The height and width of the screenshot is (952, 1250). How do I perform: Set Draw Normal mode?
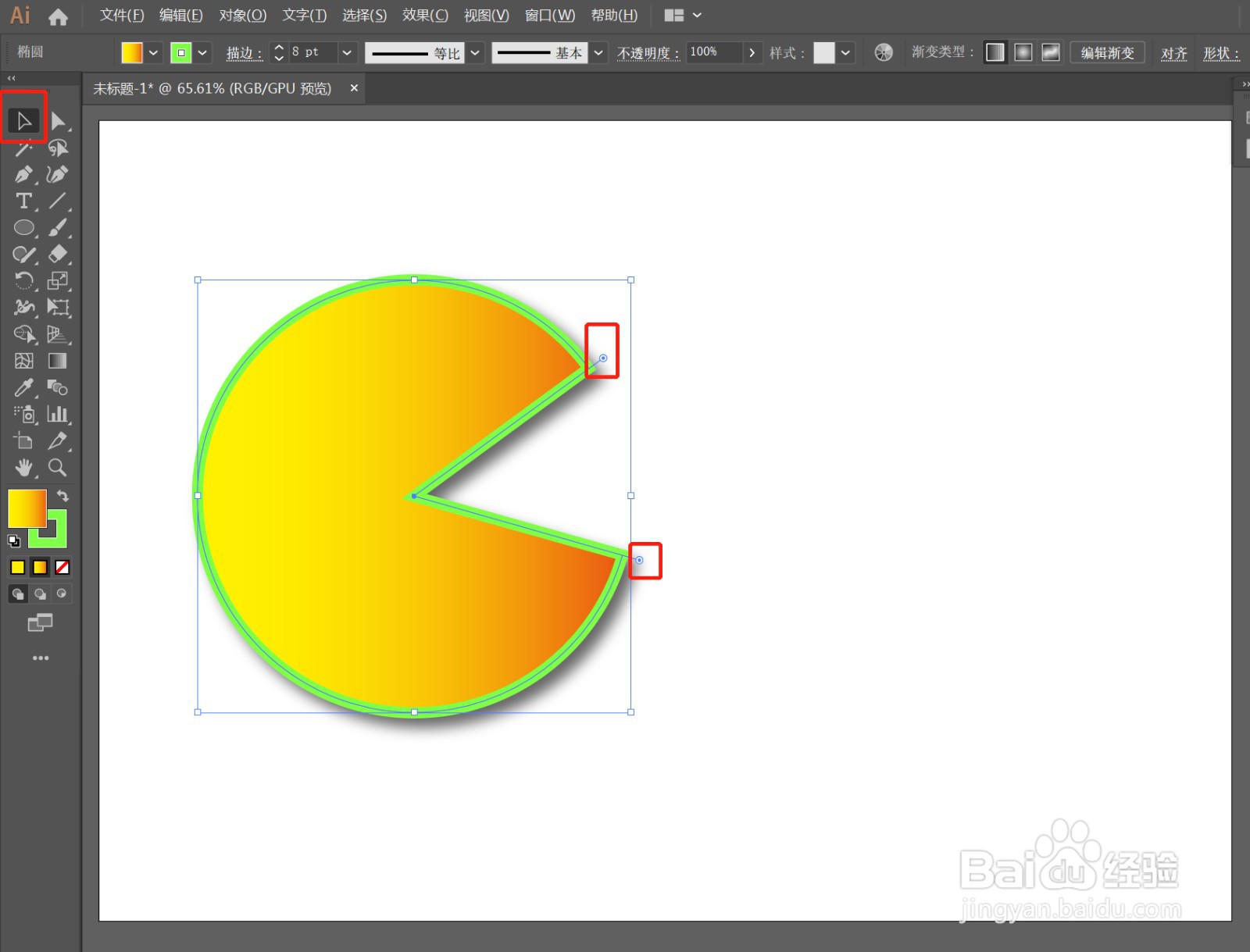tap(18, 594)
